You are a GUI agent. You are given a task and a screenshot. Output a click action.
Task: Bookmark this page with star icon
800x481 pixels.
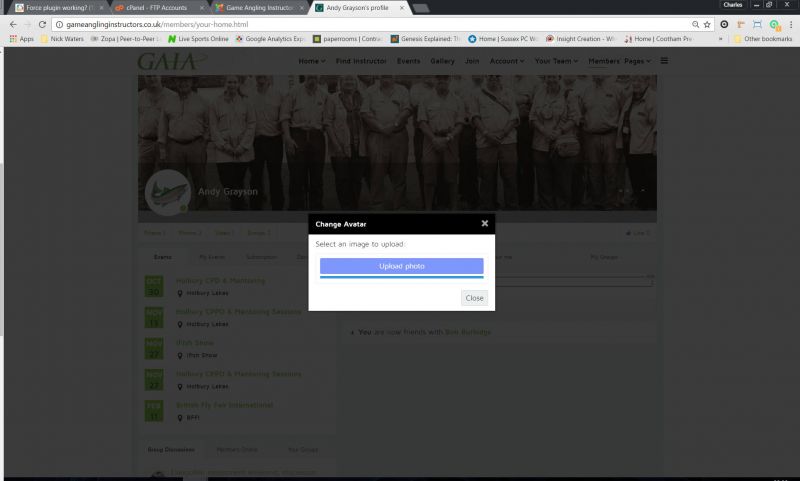[x=707, y=24]
